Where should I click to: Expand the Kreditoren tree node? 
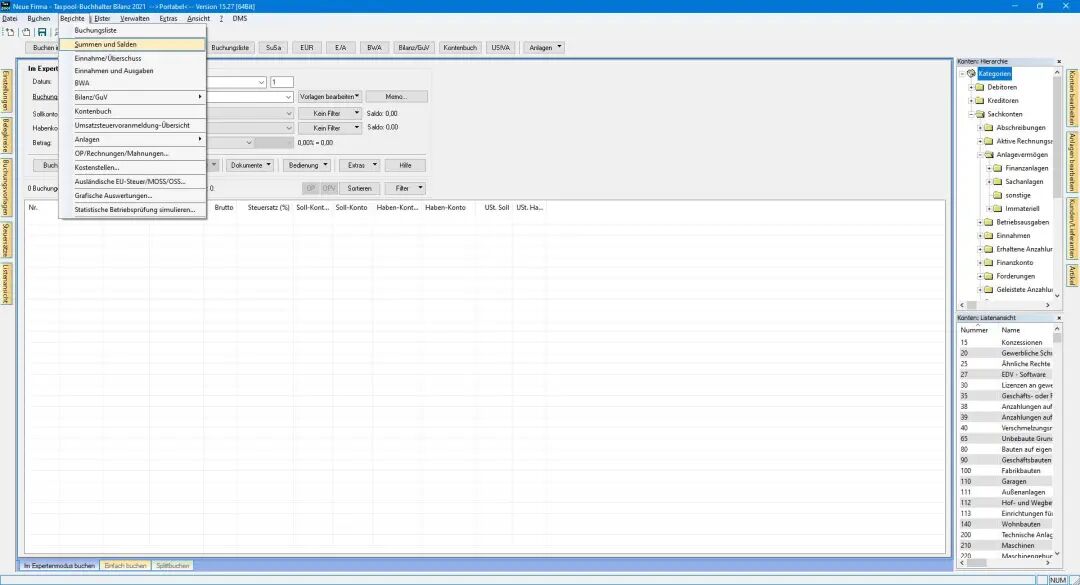tap(971, 101)
